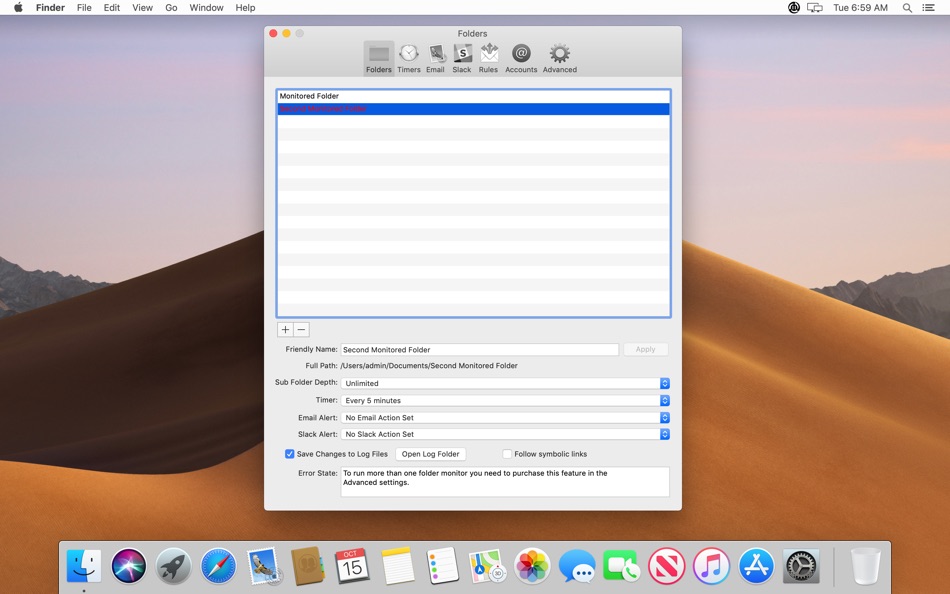
Task: Open the Edit menu
Action: coord(111,7)
